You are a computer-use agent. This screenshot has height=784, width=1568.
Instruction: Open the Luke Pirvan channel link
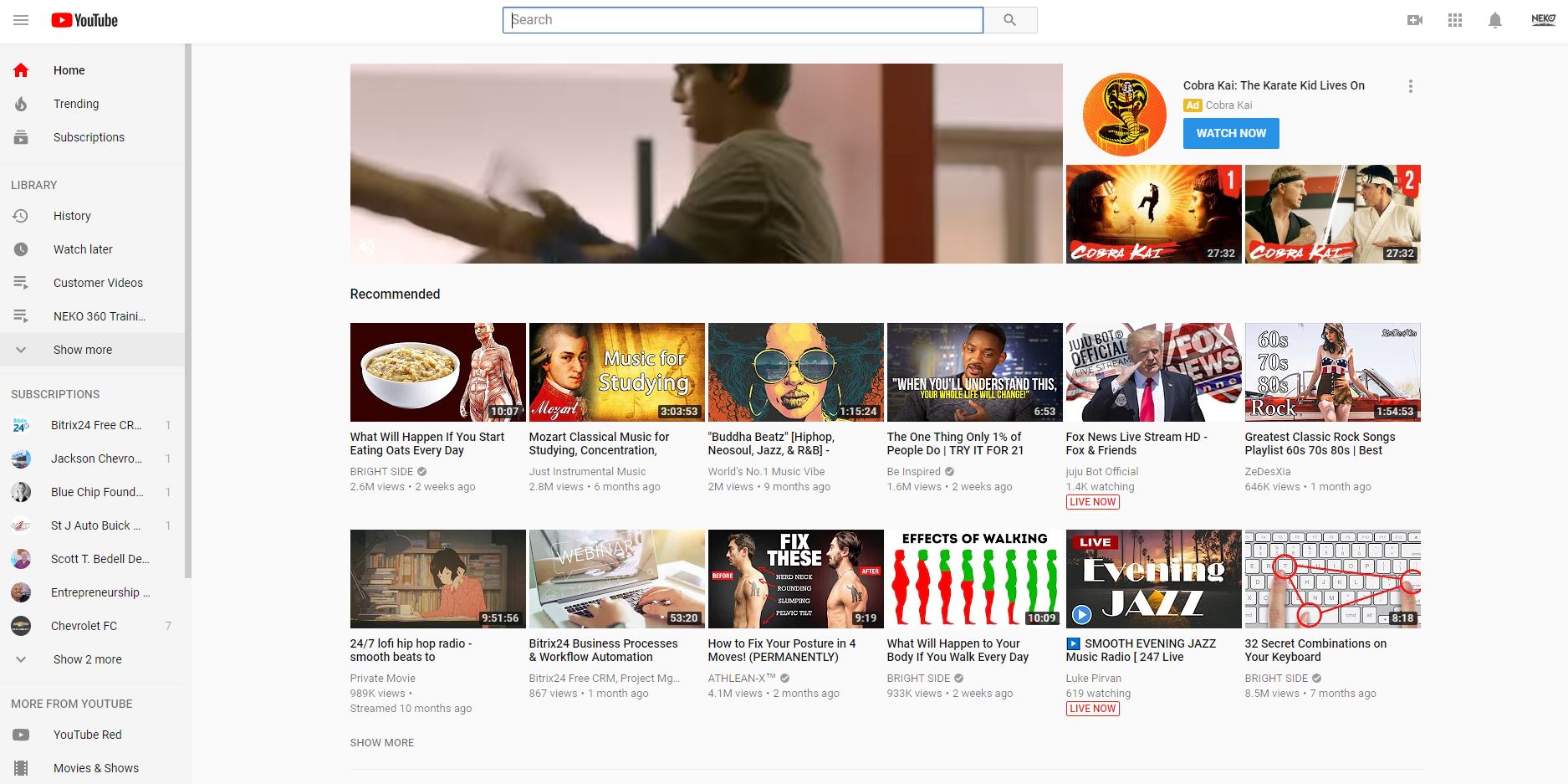point(1093,678)
